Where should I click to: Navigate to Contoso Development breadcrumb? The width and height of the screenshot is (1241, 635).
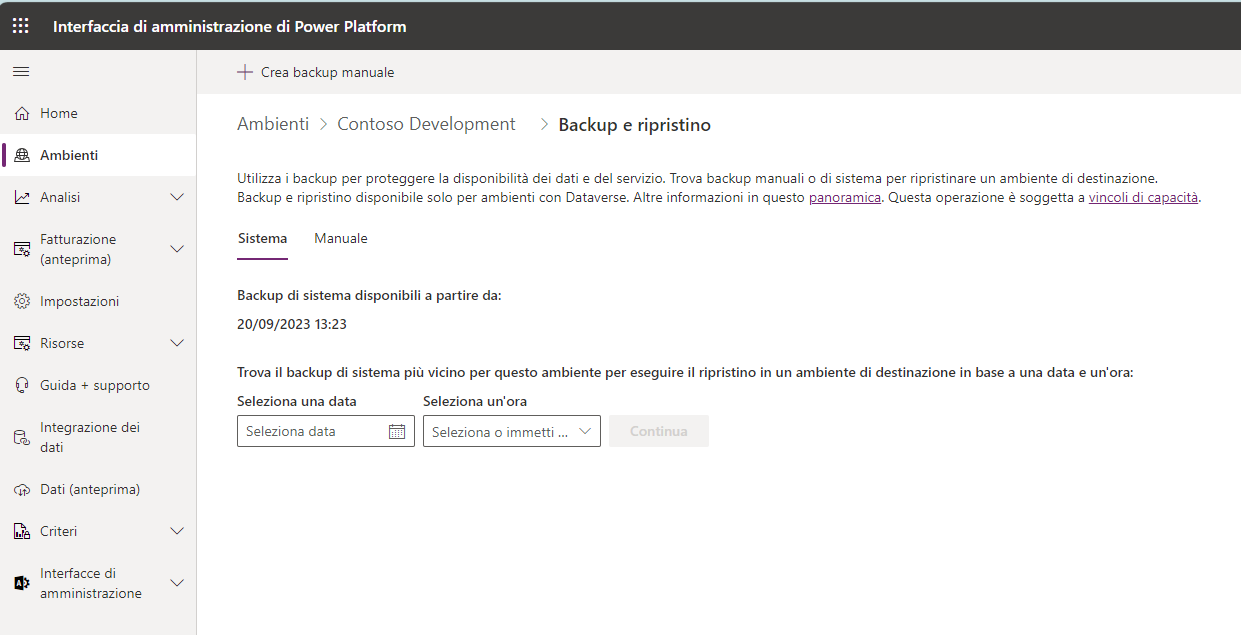[x=427, y=124]
